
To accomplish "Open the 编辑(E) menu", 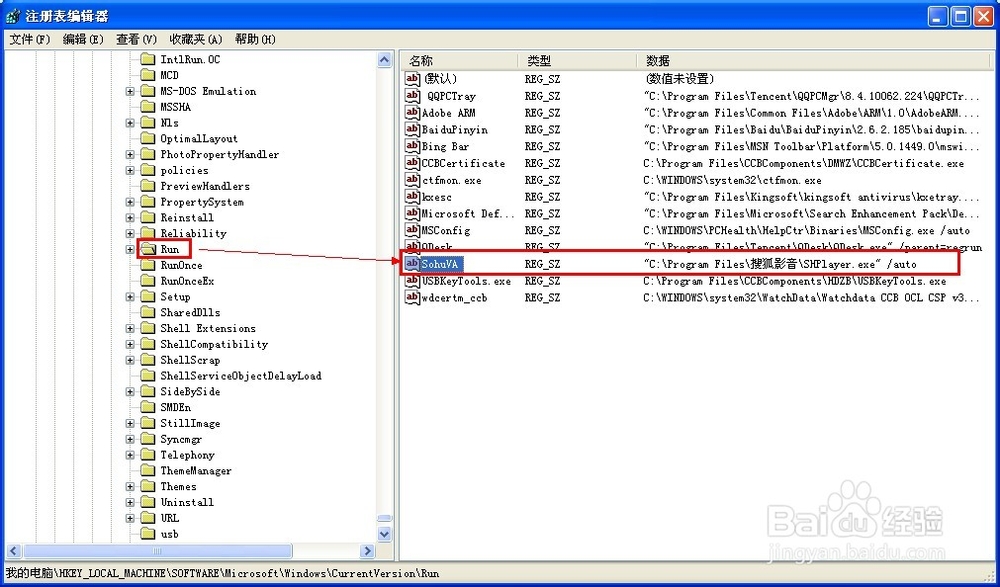I will point(83,40).
